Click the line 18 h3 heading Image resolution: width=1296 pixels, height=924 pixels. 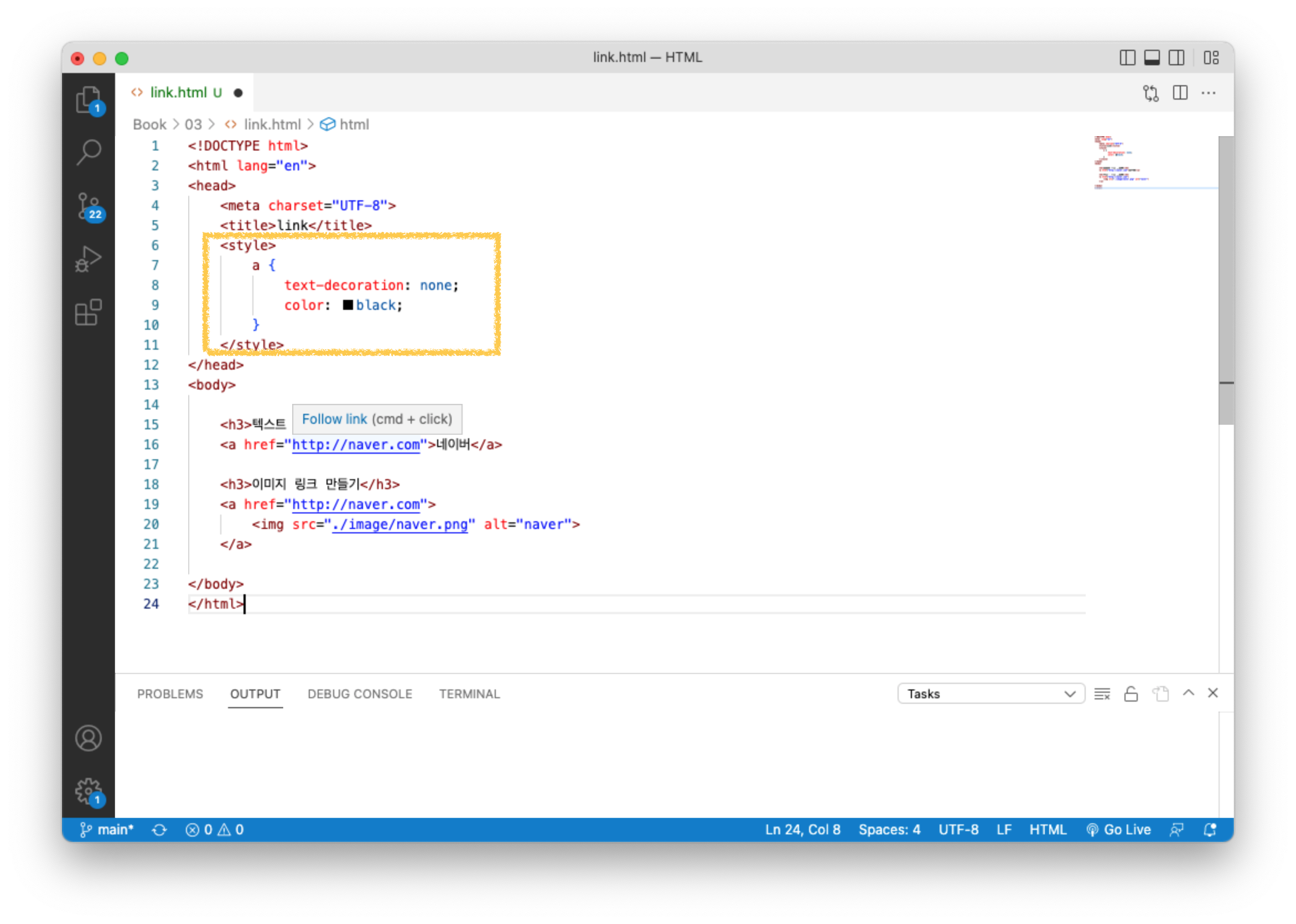coord(310,485)
